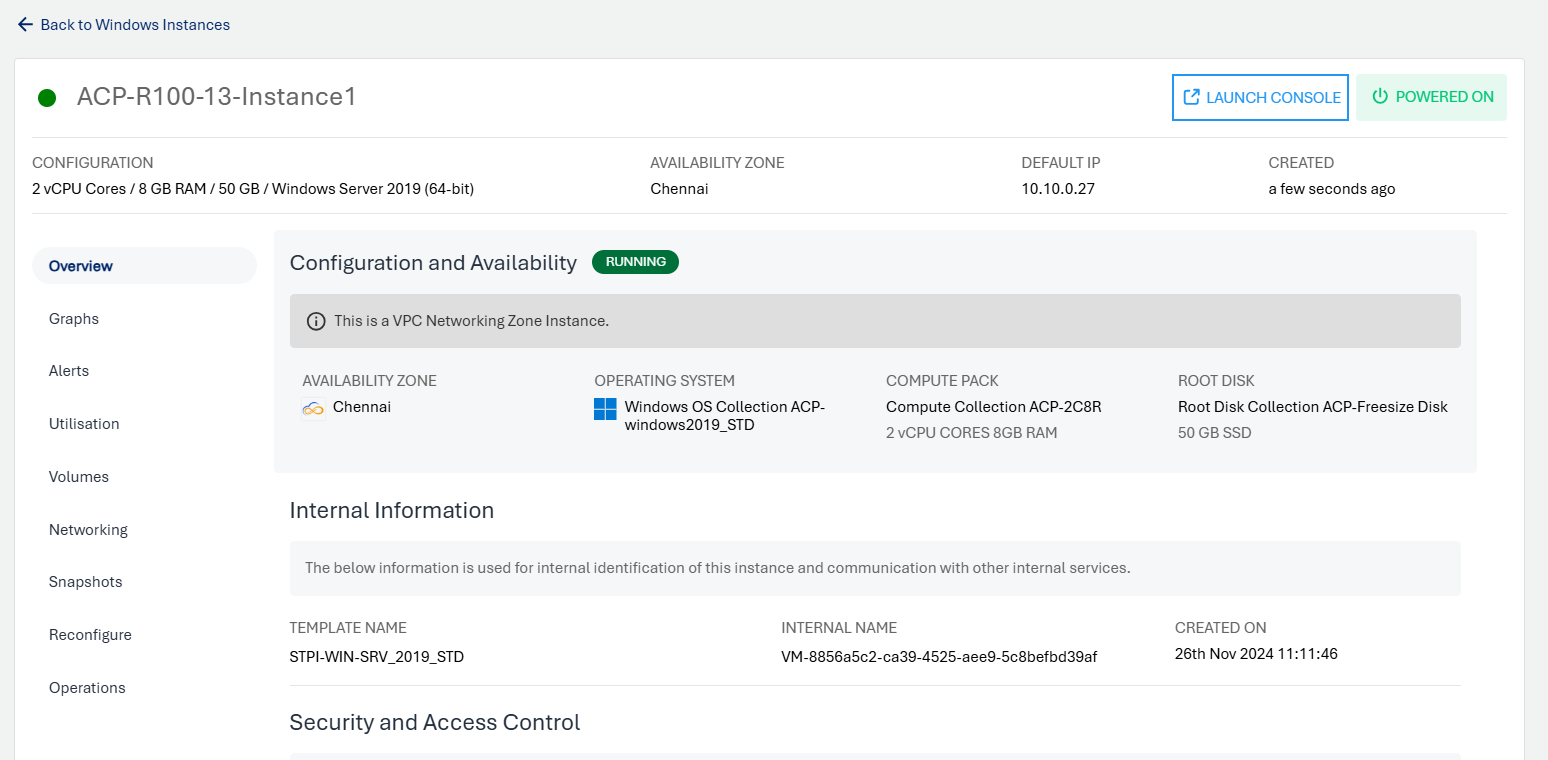Click the info icon in VPC notice
Image resolution: width=1548 pixels, height=760 pixels.
[x=316, y=321]
